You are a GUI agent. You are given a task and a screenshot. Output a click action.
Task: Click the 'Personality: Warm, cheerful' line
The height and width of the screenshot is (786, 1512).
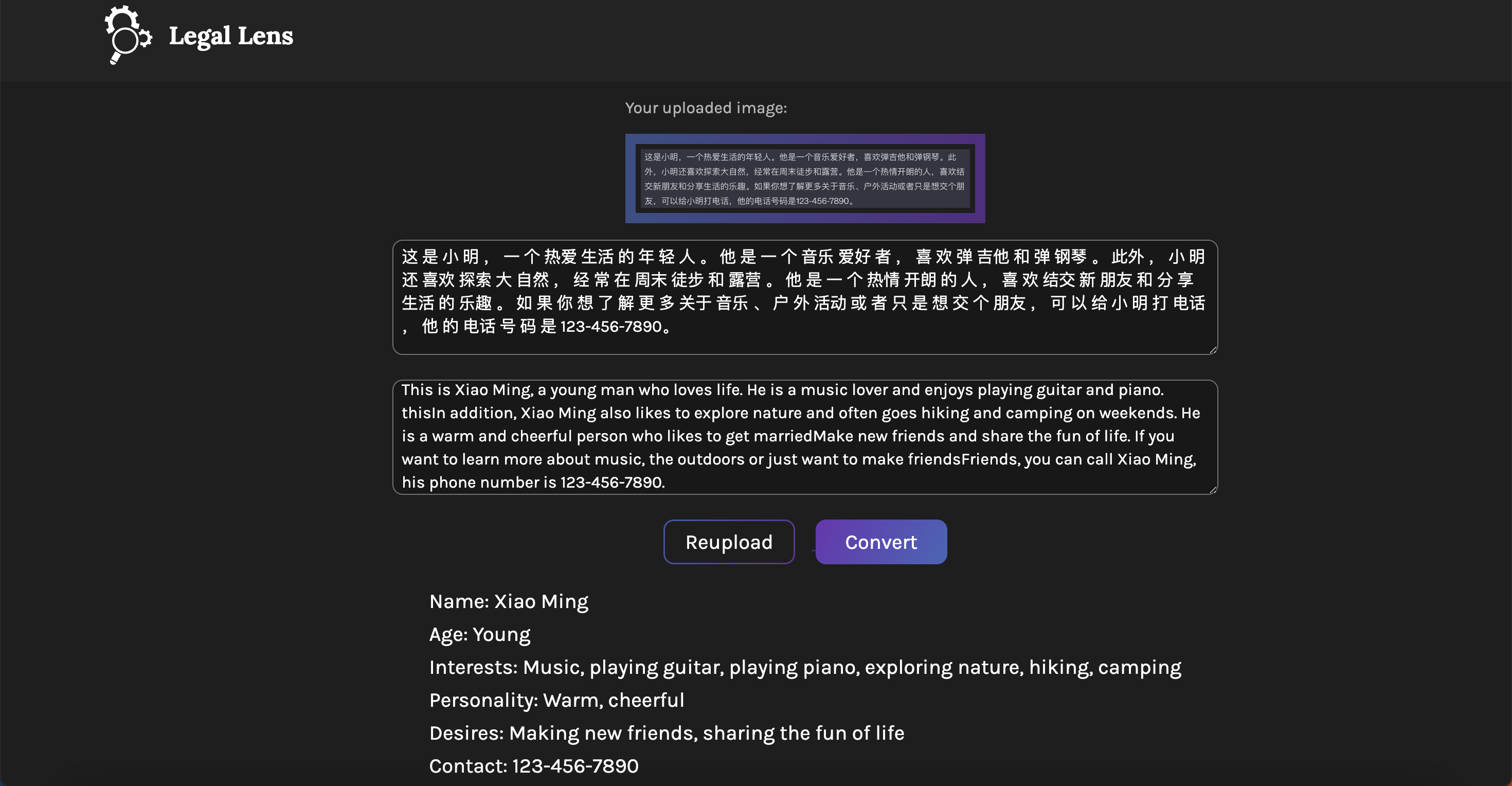[556, 700]
